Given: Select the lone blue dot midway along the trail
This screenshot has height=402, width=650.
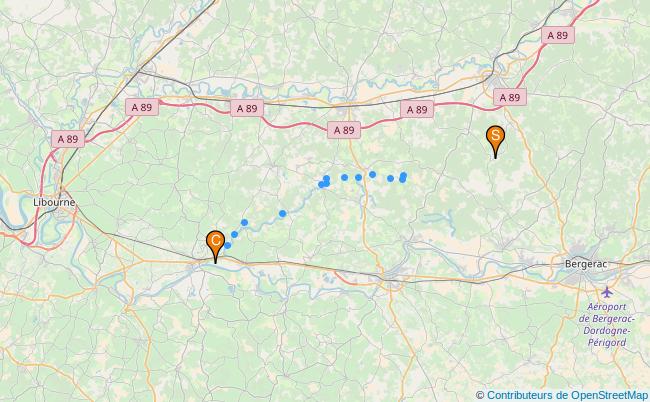Looking at the screenshot, I should point(283,214).
